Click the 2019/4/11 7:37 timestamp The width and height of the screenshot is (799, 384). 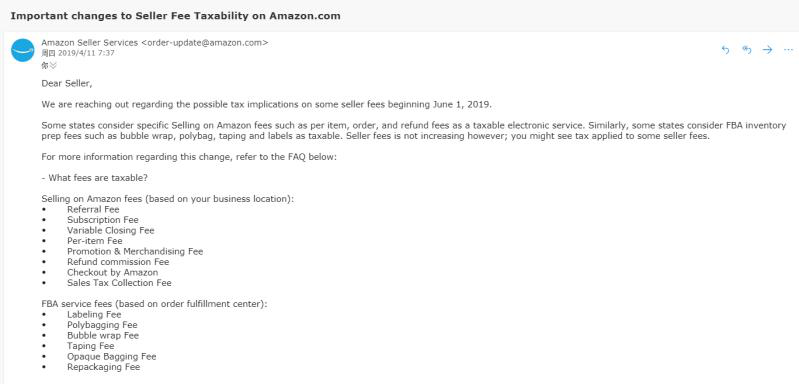(x=86, y=53)
